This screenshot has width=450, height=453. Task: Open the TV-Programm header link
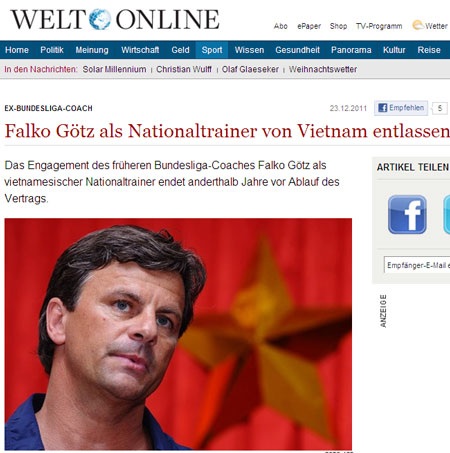click(x=379, y=26)
